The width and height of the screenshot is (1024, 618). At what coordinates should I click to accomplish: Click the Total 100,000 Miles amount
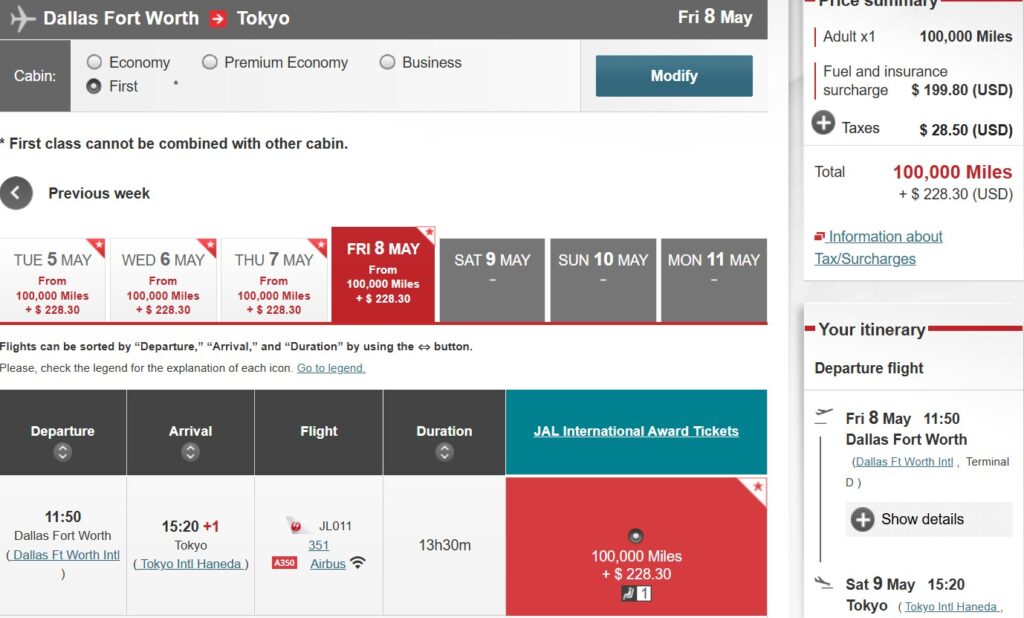tap(952, 172)
